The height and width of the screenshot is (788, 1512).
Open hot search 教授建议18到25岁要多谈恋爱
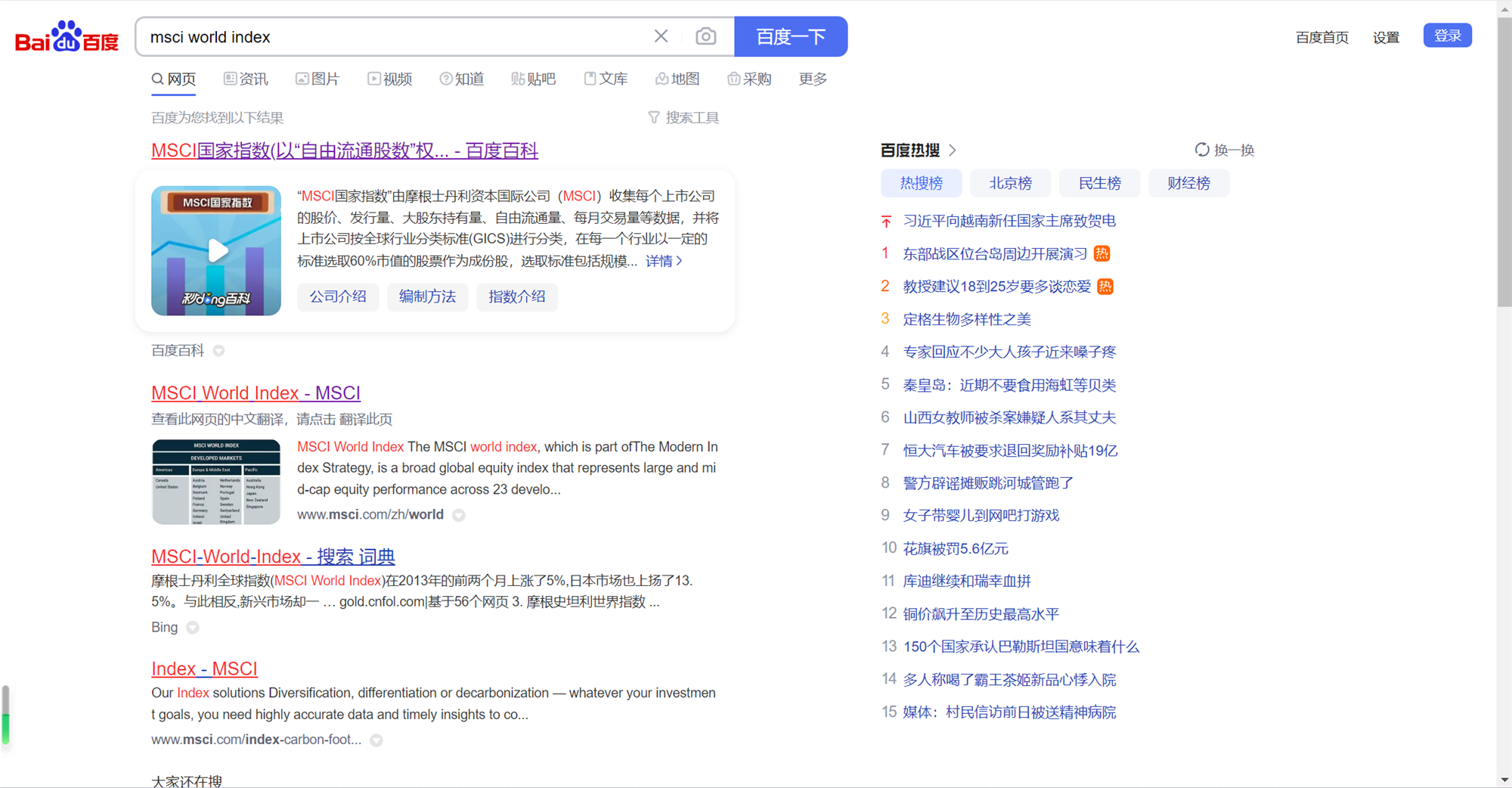click(997, 287)
